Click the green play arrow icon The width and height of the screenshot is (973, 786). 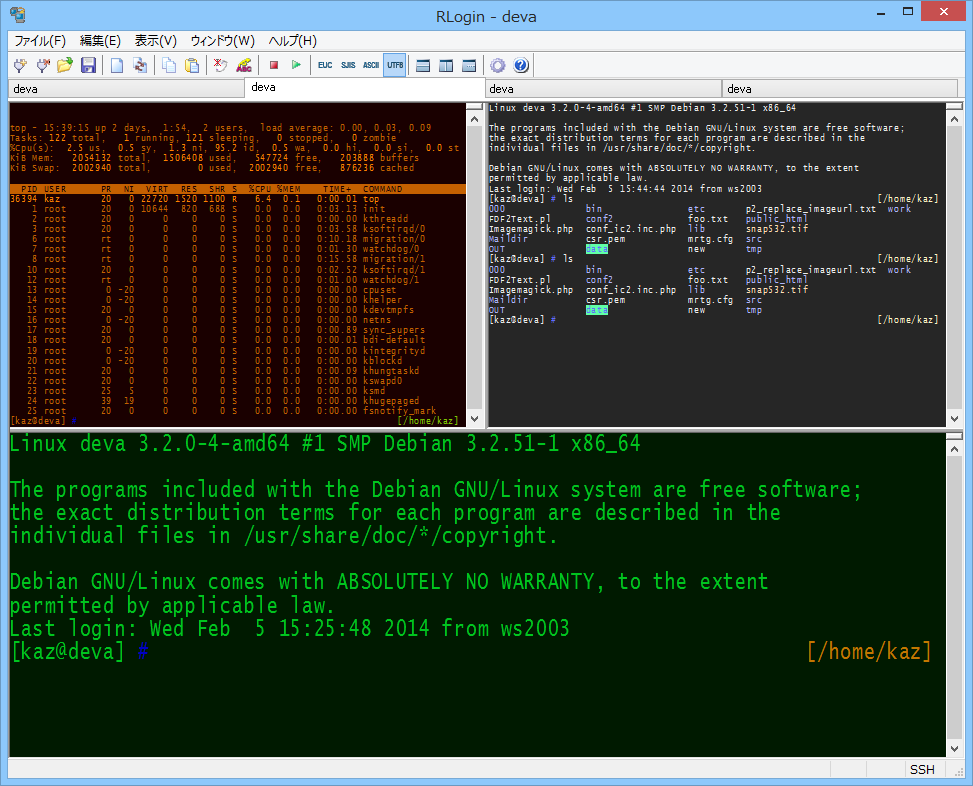[x=296, y=65]
